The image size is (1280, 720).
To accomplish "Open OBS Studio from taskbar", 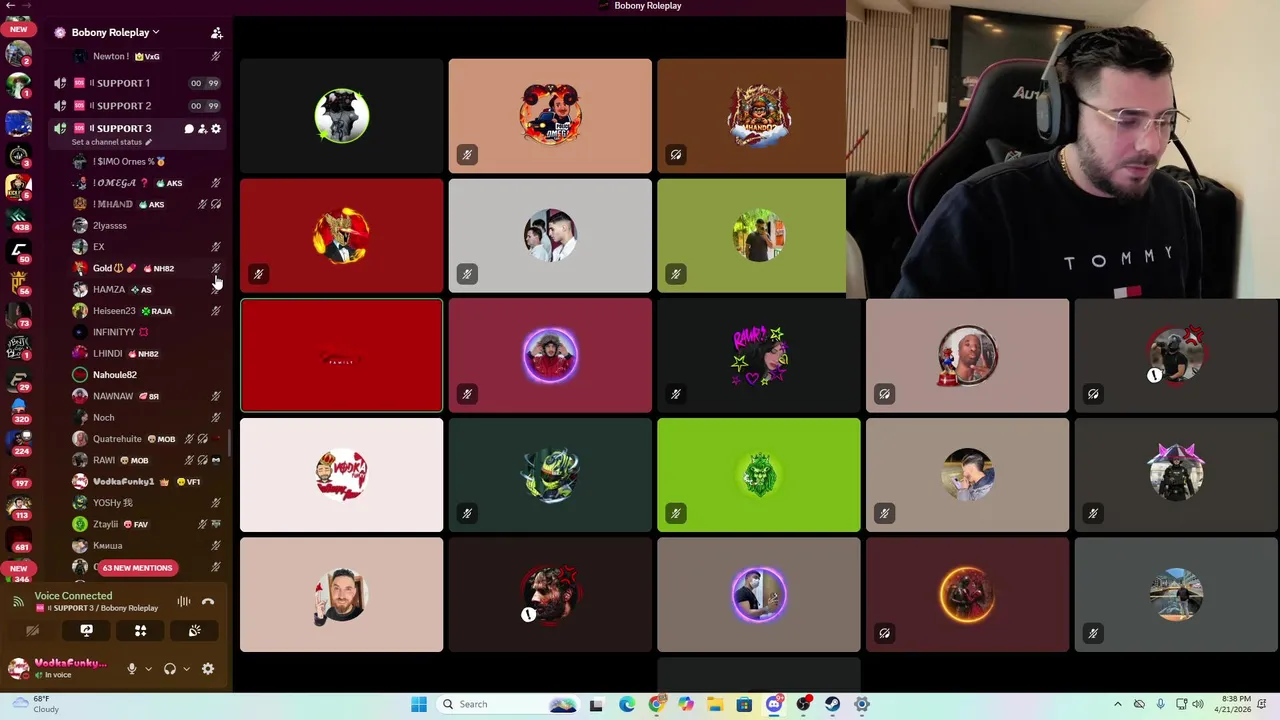I will (x=803, y=704).
